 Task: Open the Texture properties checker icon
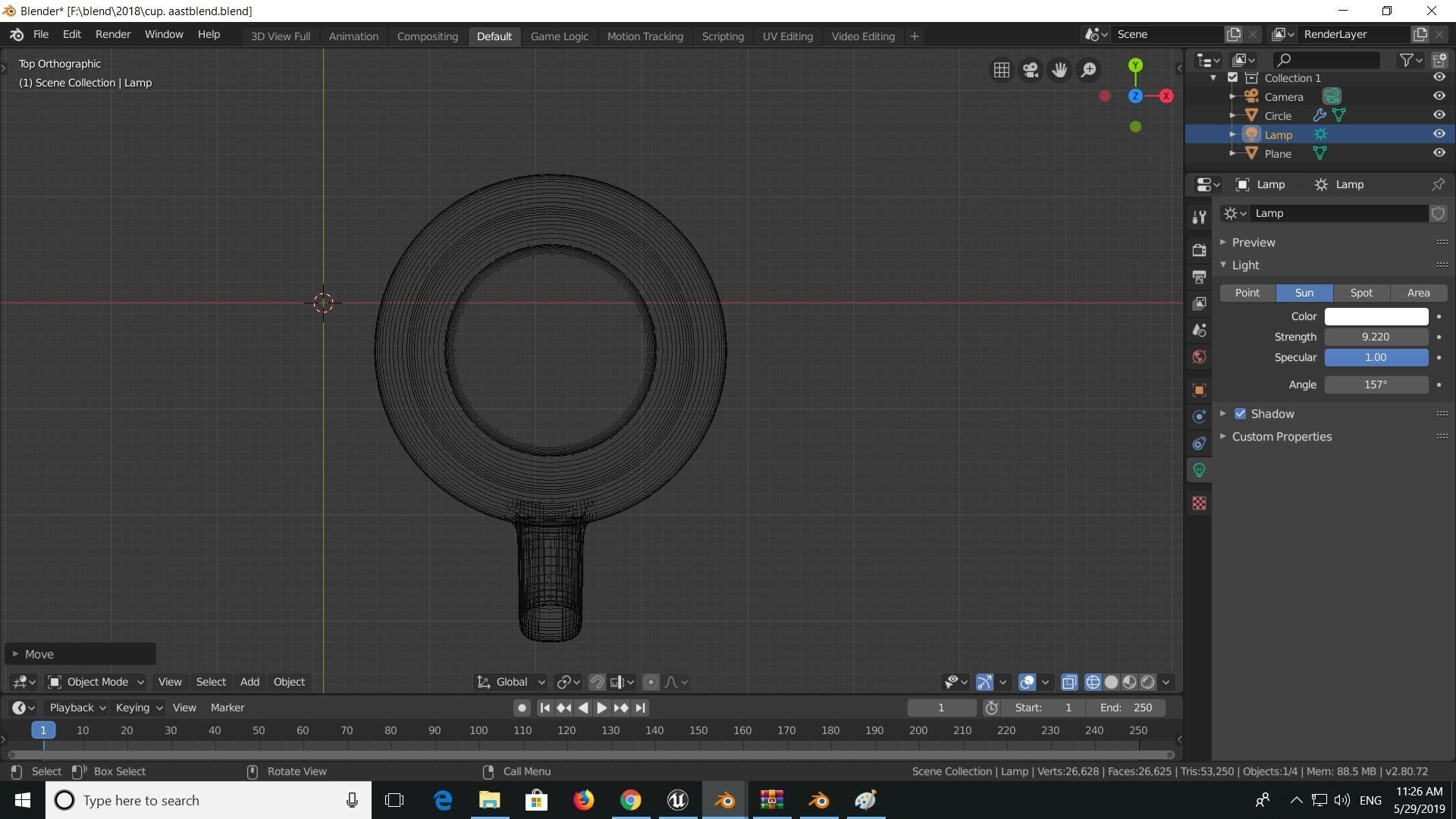(x=1199, y=504)
